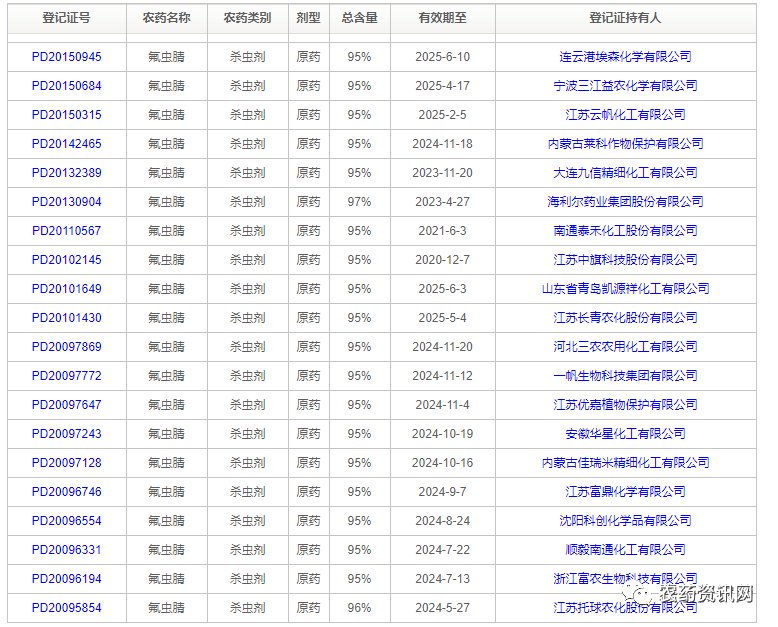Select expiry date 2024-8-24
Image resolution: width=778 pixels, height=627 pixels.
pyautogui.click(x=443, y=521)
